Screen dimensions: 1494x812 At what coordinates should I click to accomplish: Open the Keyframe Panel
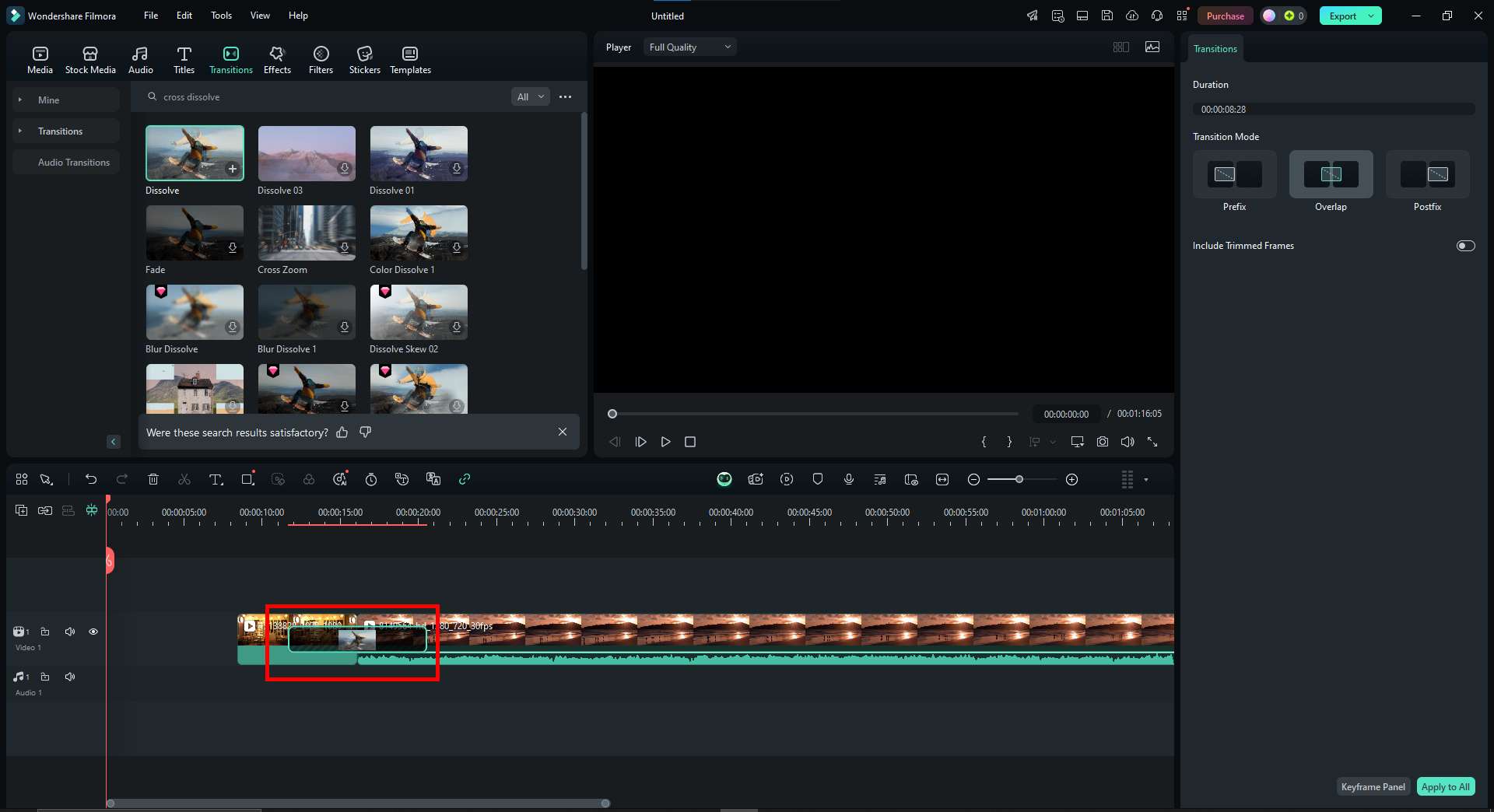1373,786
